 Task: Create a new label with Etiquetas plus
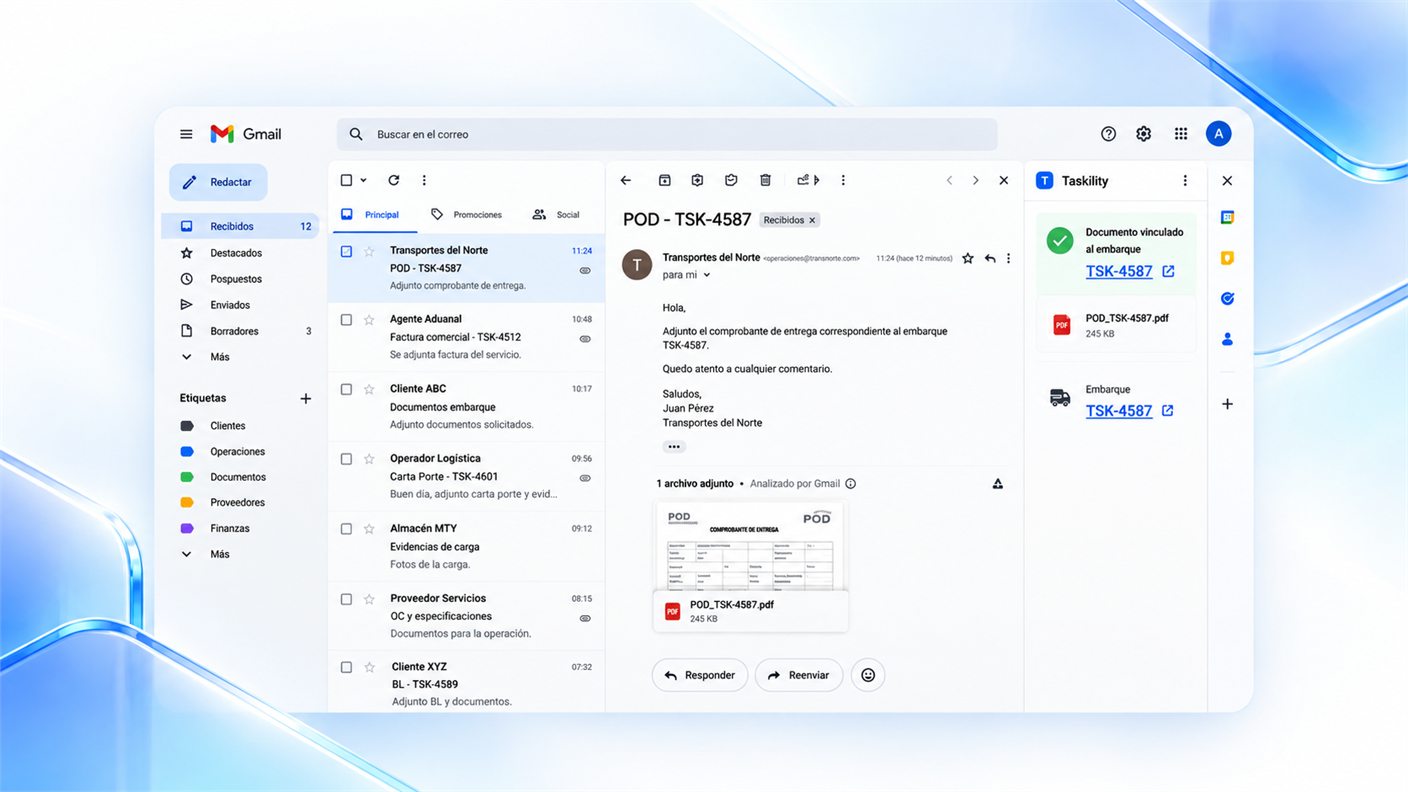click(x=306, y=398)
